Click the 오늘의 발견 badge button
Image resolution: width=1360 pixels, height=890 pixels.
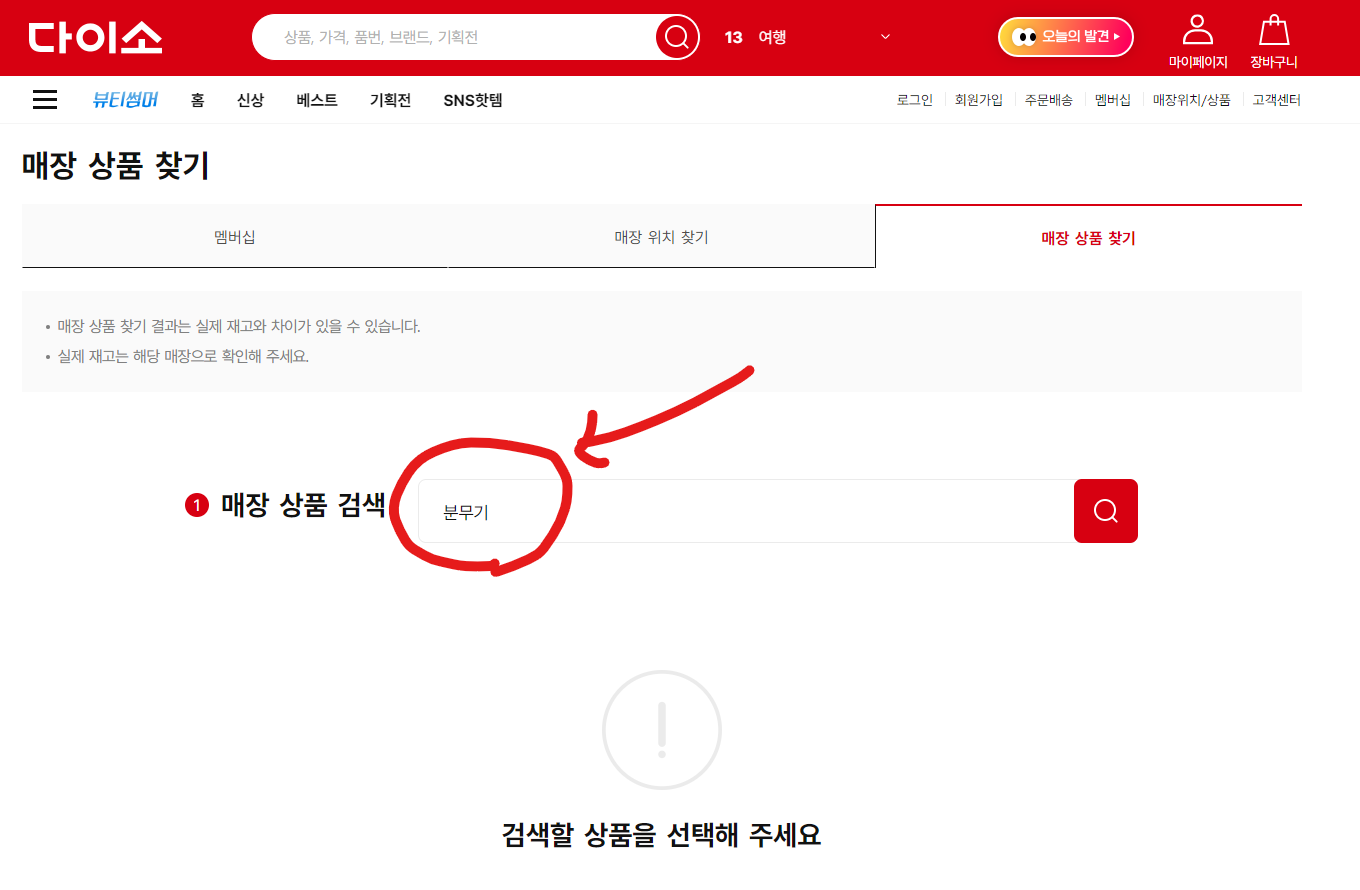click(x=1066, y=37)
